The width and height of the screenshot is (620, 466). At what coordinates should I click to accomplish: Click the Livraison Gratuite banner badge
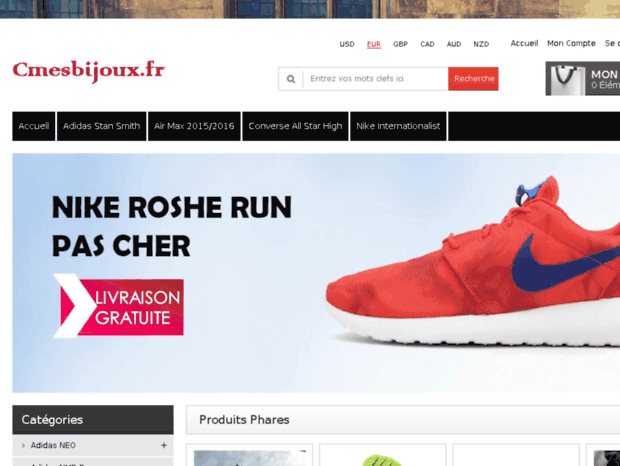[118, 306]
